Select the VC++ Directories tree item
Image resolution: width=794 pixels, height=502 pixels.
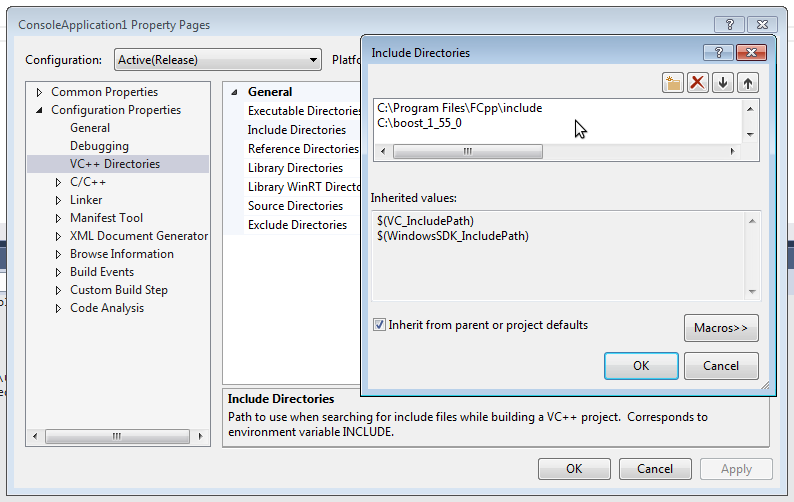(x=114, y=164)
